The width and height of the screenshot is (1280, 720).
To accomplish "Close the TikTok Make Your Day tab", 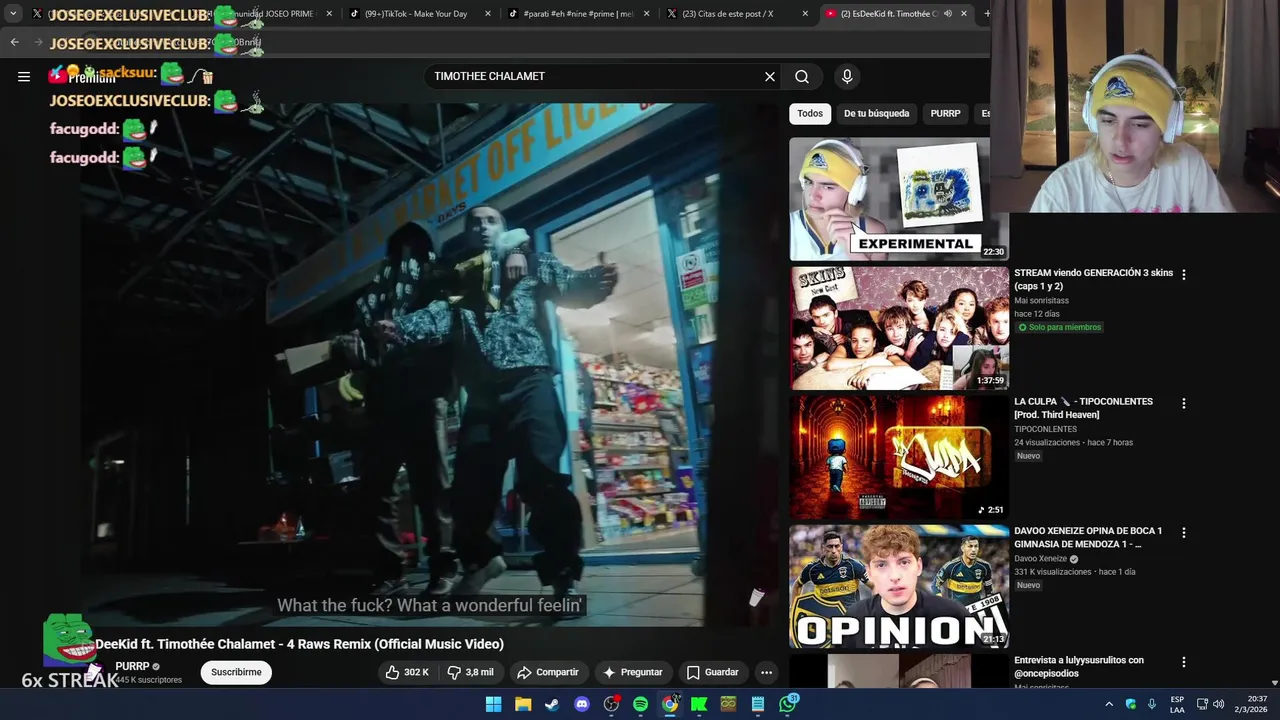I will point(488,14).
